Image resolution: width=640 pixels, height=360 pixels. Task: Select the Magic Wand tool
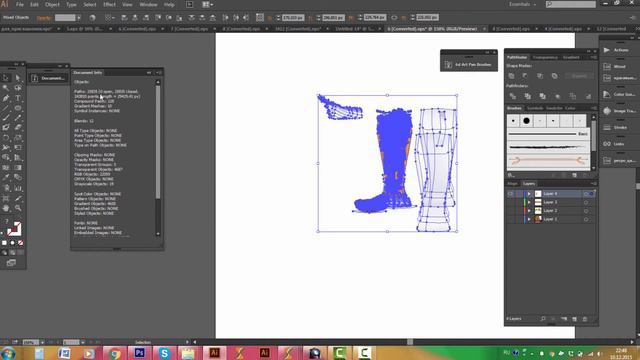coord(6,88)
